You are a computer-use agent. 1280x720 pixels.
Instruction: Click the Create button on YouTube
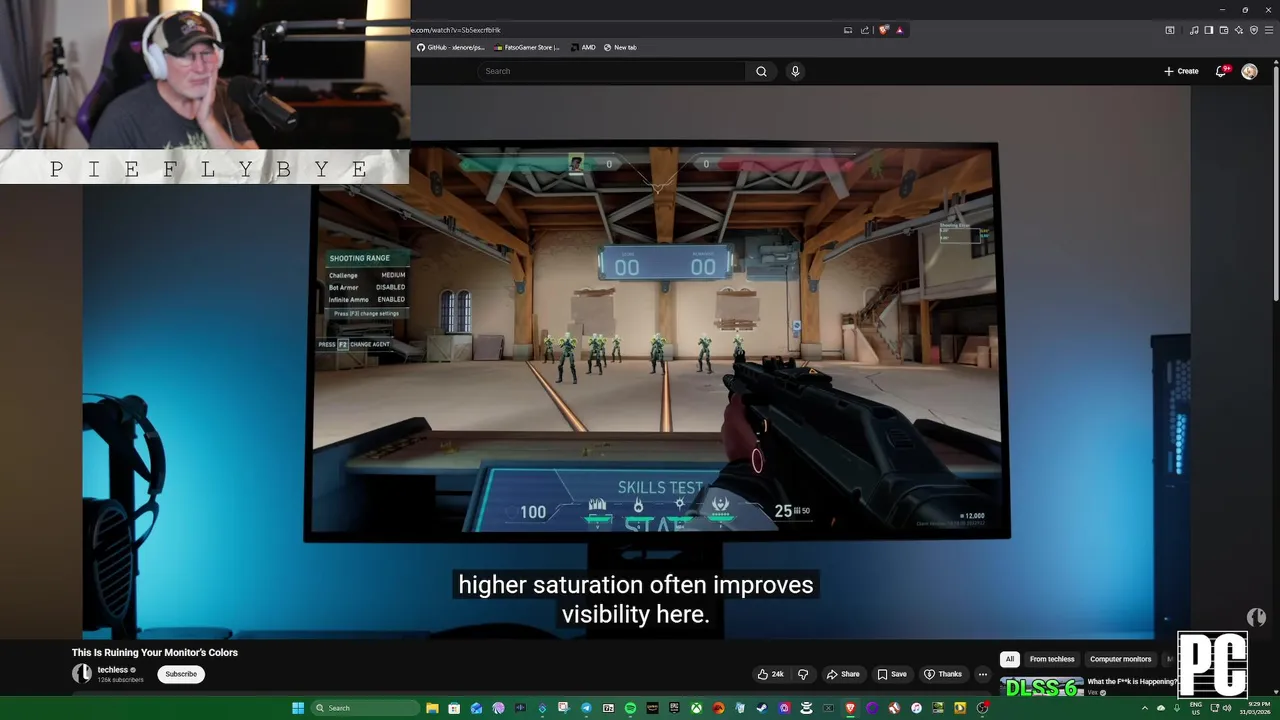click(1181, 71)
